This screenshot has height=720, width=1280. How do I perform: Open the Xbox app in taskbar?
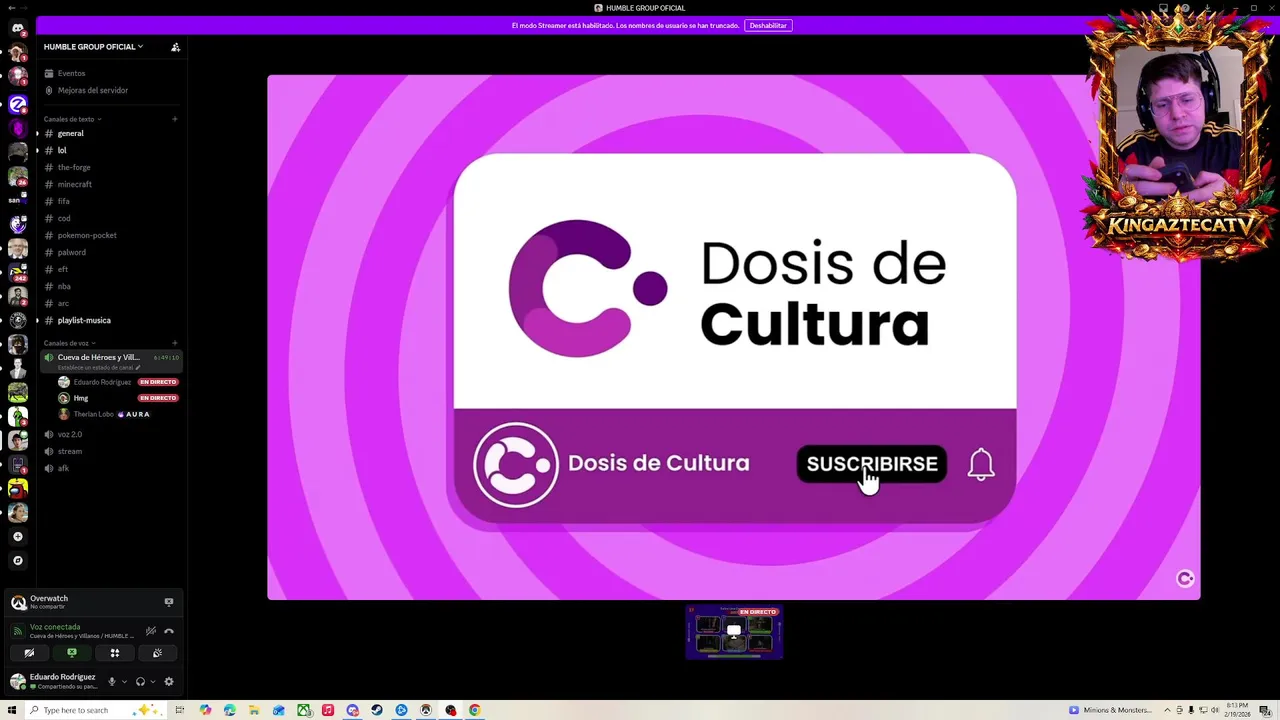coord(303,710)
